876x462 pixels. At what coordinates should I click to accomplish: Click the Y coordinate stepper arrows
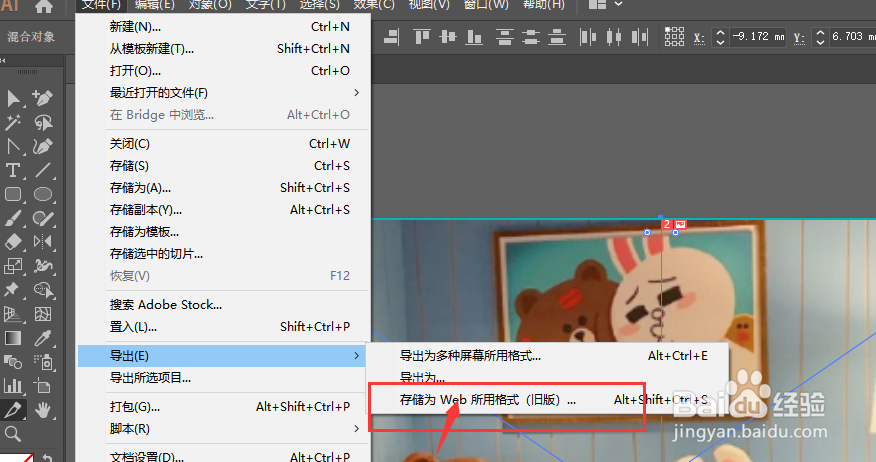(x=820, y=37)
